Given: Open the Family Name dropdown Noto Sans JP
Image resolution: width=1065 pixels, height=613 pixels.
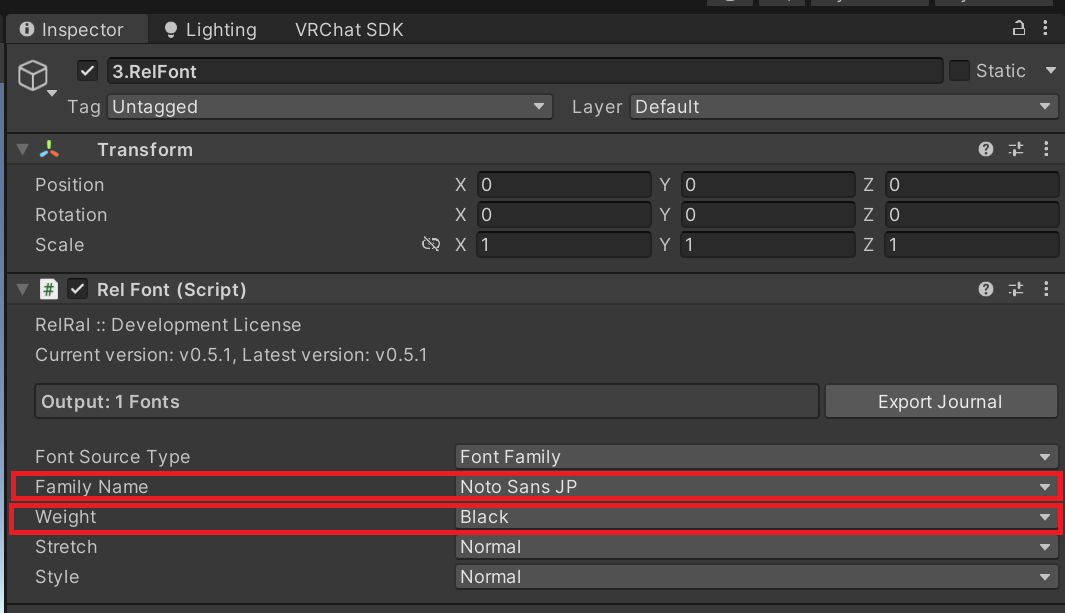Looking at the screenshot, I should pos(756,487).
